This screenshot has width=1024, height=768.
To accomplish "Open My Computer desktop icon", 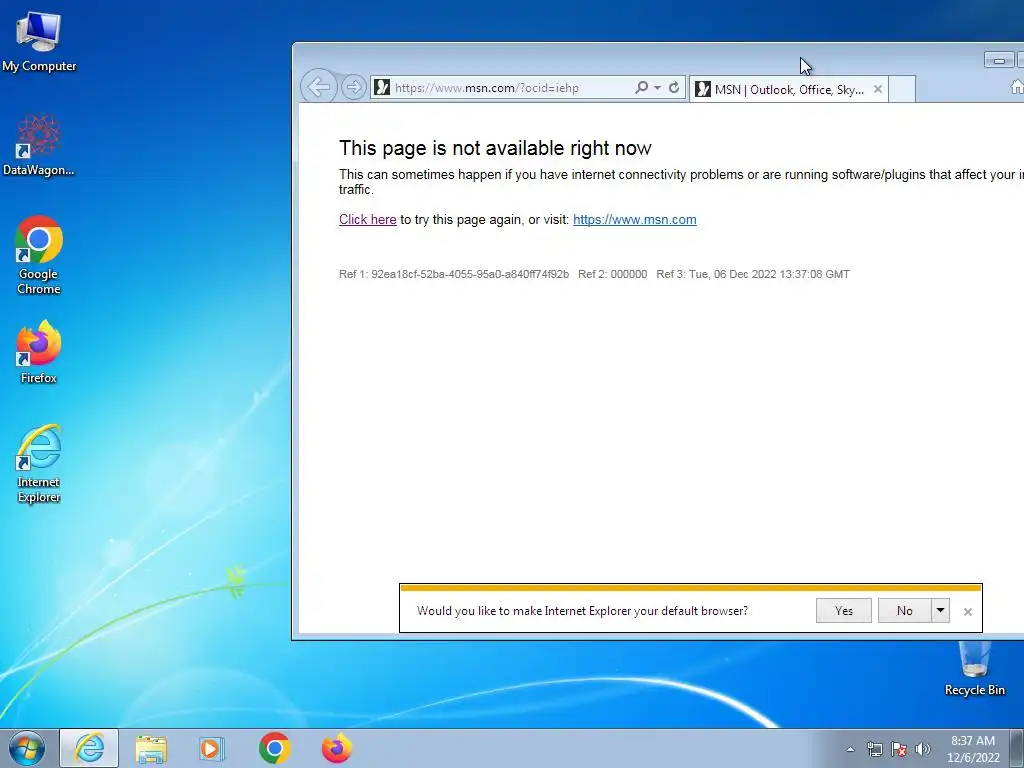I will [39, 42].
